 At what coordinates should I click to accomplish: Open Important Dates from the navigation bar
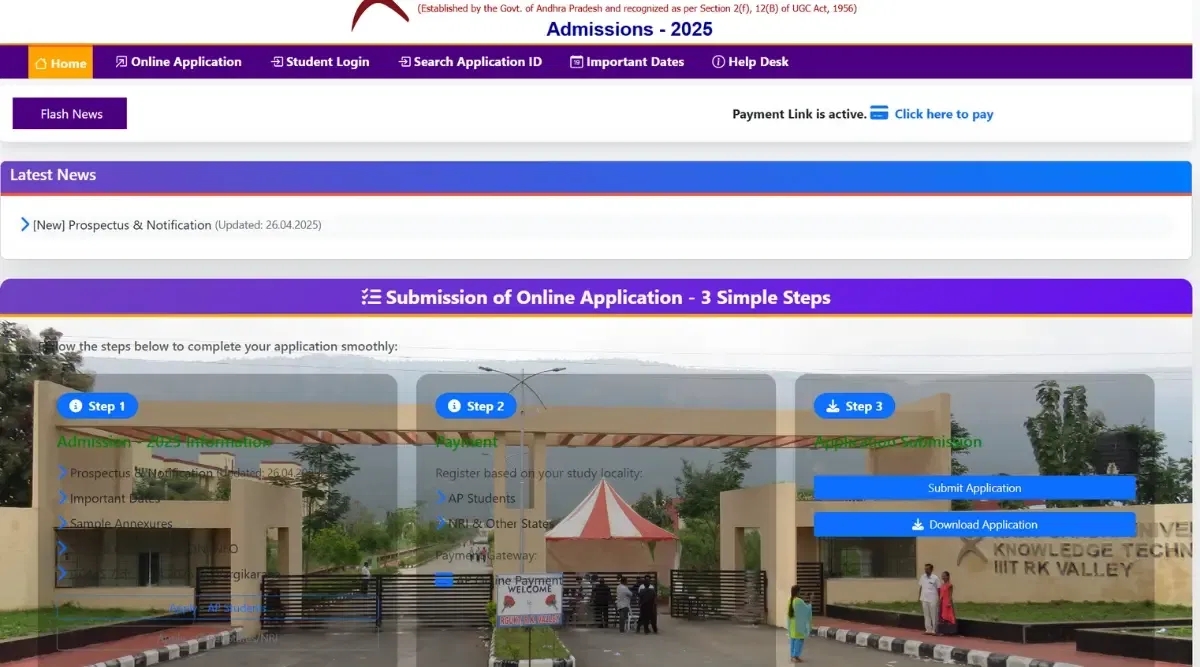(x=627, y=62)
